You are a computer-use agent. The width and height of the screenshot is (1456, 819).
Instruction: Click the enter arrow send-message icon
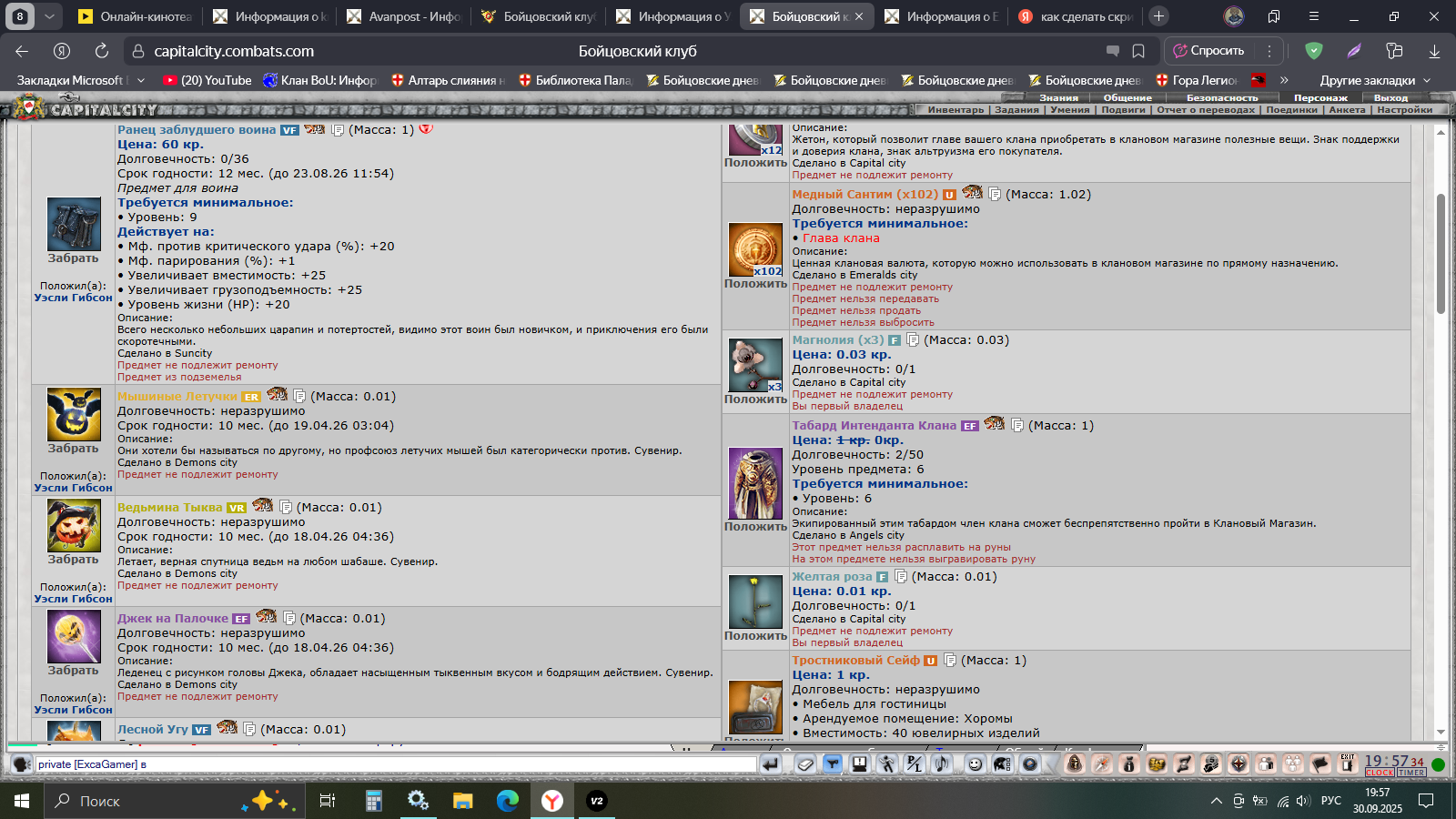(x=771, y=764)
